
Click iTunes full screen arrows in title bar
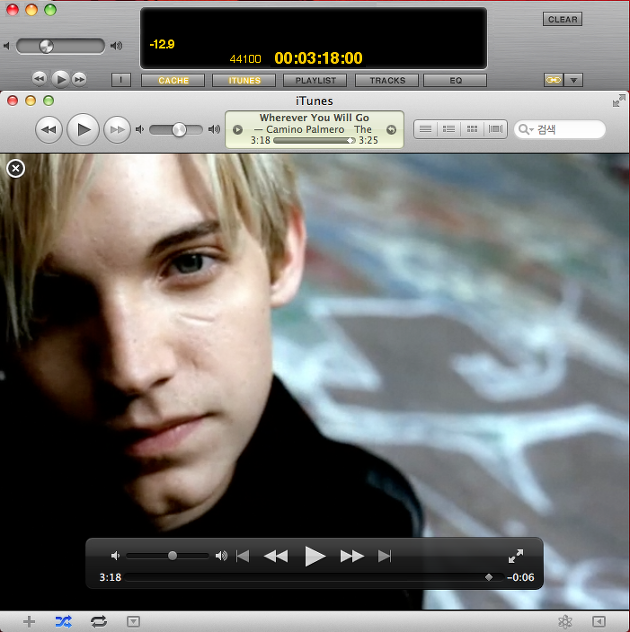(x=619, y=101)
